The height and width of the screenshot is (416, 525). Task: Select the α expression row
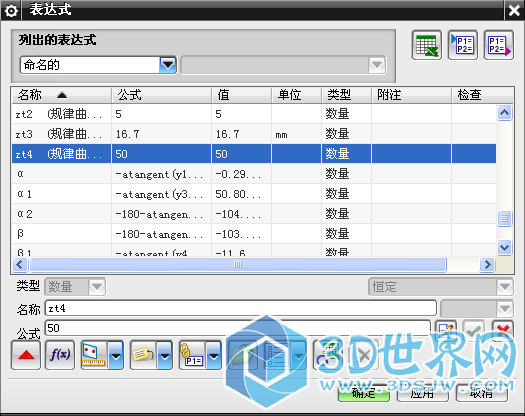tap(254, 174)
